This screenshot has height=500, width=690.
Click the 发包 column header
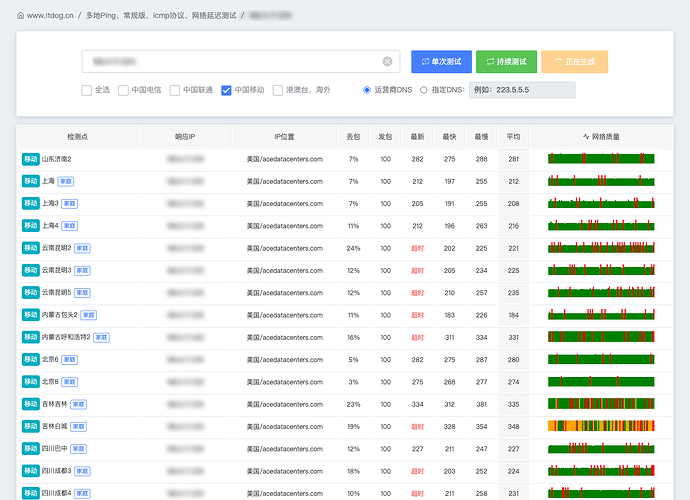385,137
